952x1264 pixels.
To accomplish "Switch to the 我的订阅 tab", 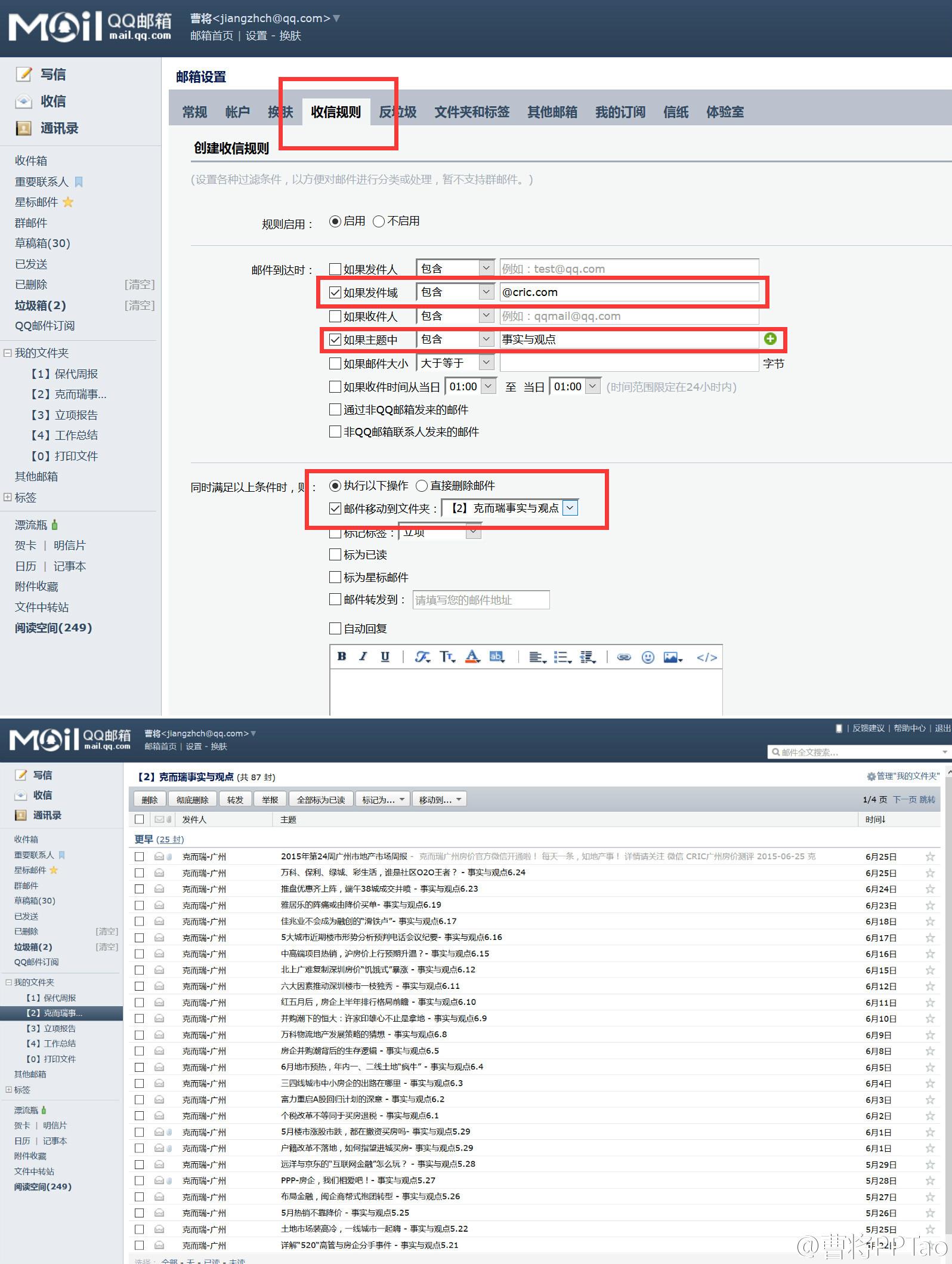I will pos(620,112).
